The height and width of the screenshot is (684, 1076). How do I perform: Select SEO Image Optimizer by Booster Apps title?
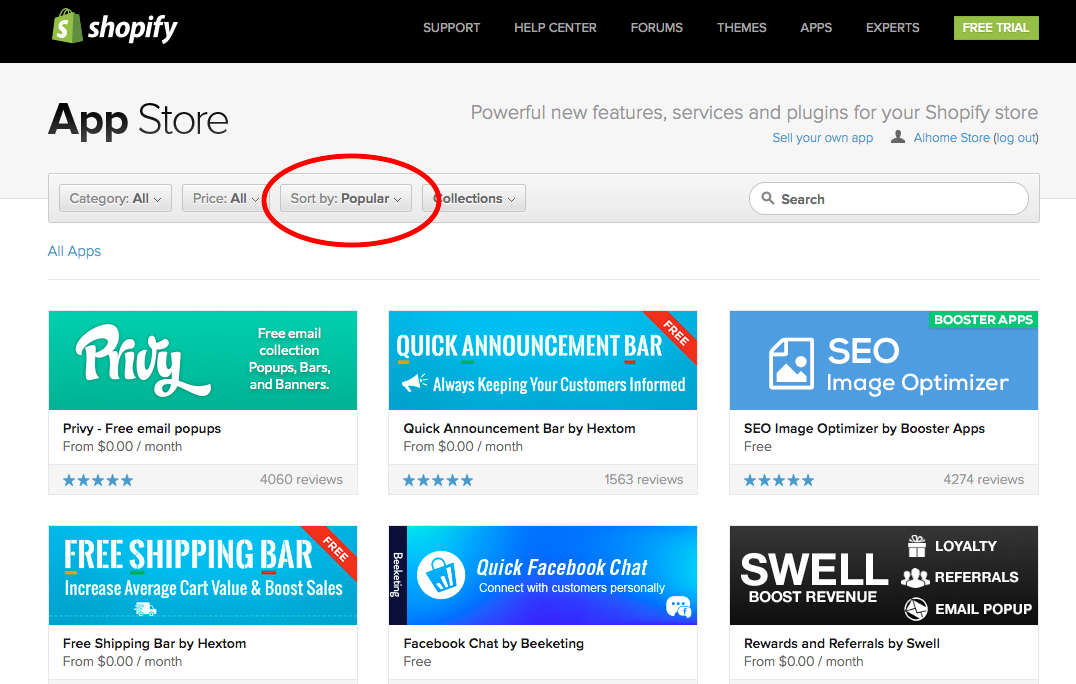pyautogui.click(x=864, y=428)
